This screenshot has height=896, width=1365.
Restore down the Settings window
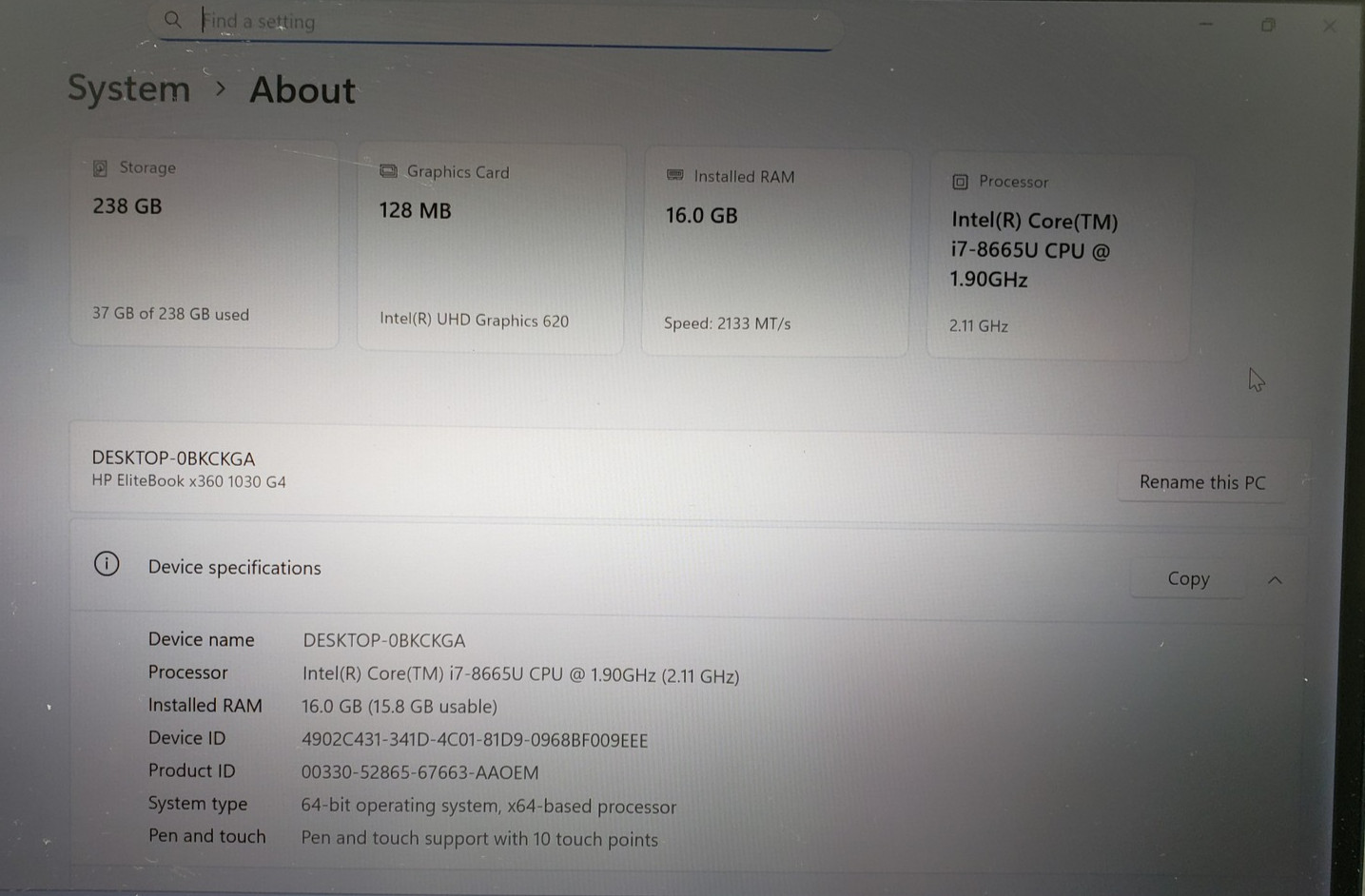pos(1268,25)
